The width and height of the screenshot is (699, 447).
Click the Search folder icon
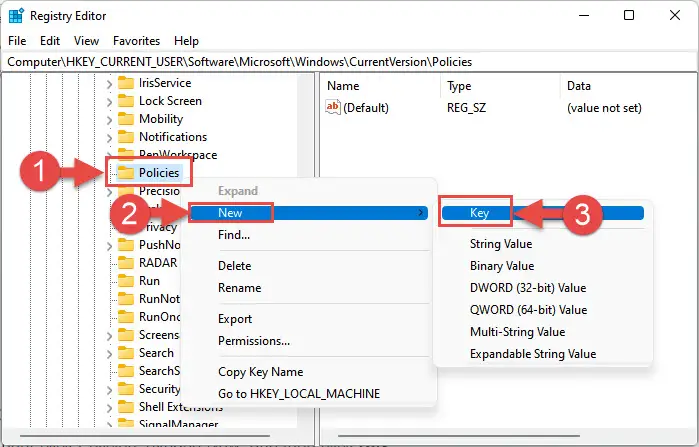click(x=126, y=353)
